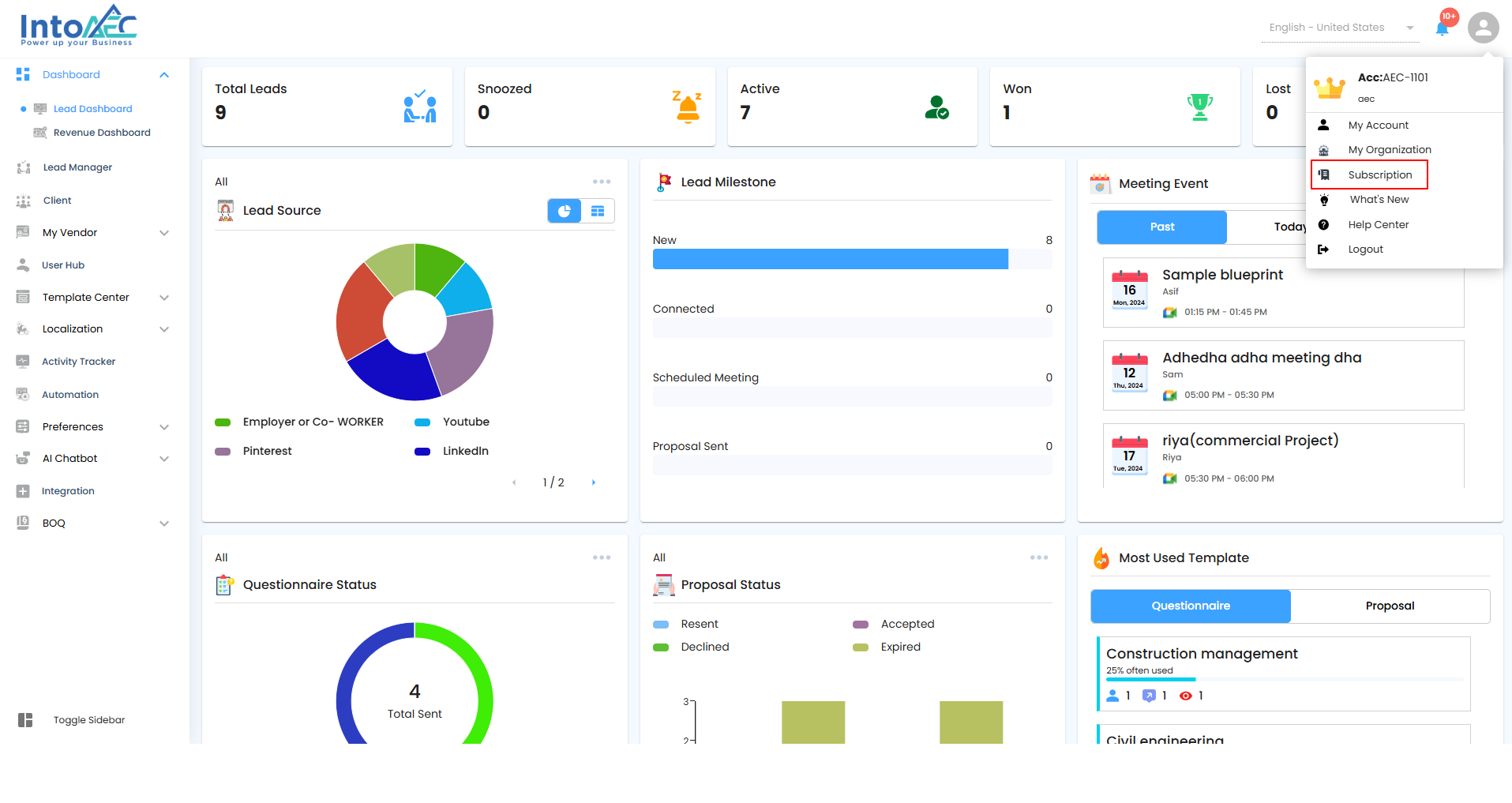Click the Automation sidebar icon
This screenshot has width=1512, height=803.
[x=23, y=395]
